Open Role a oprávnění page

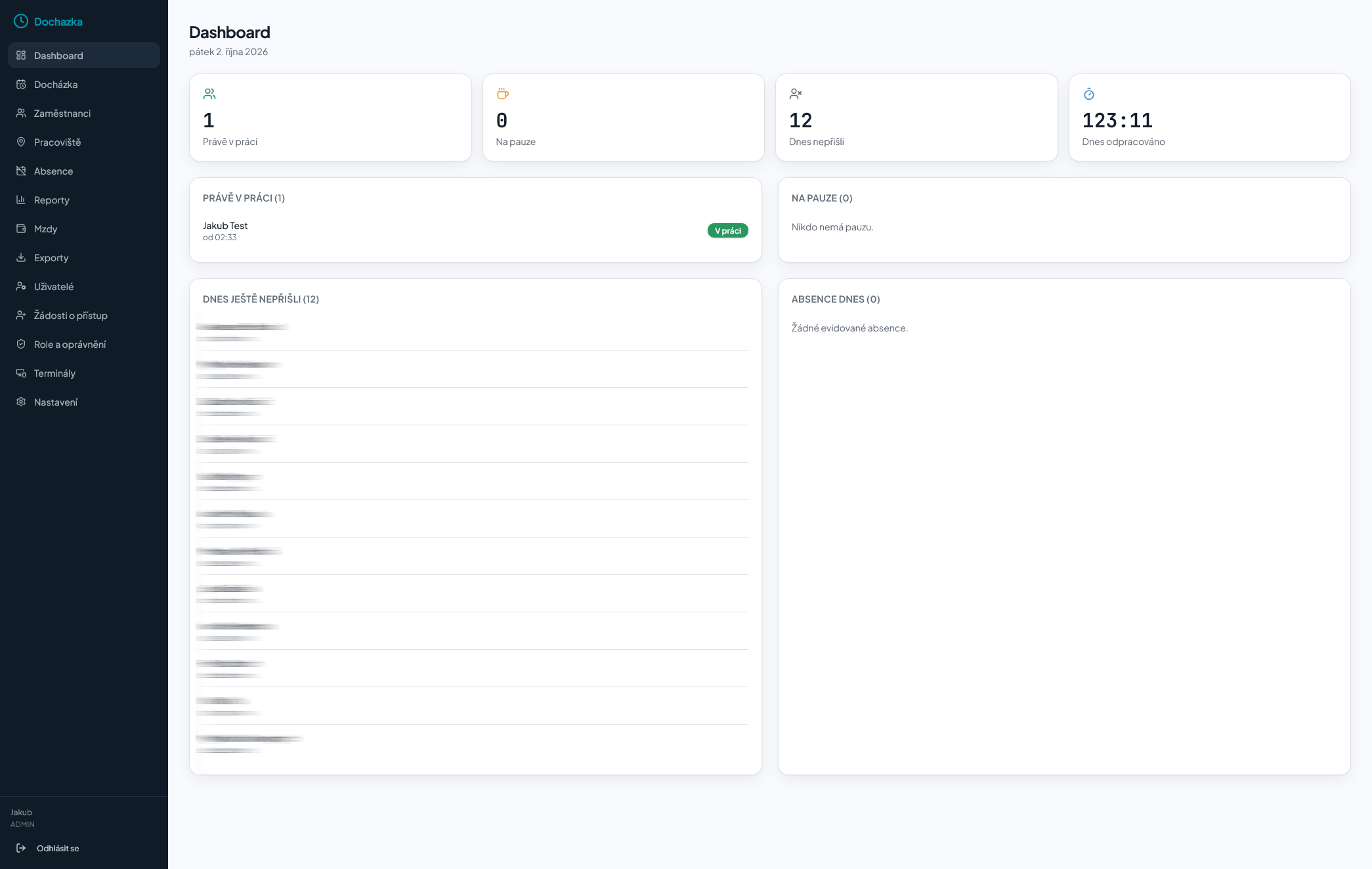(84, 345)
